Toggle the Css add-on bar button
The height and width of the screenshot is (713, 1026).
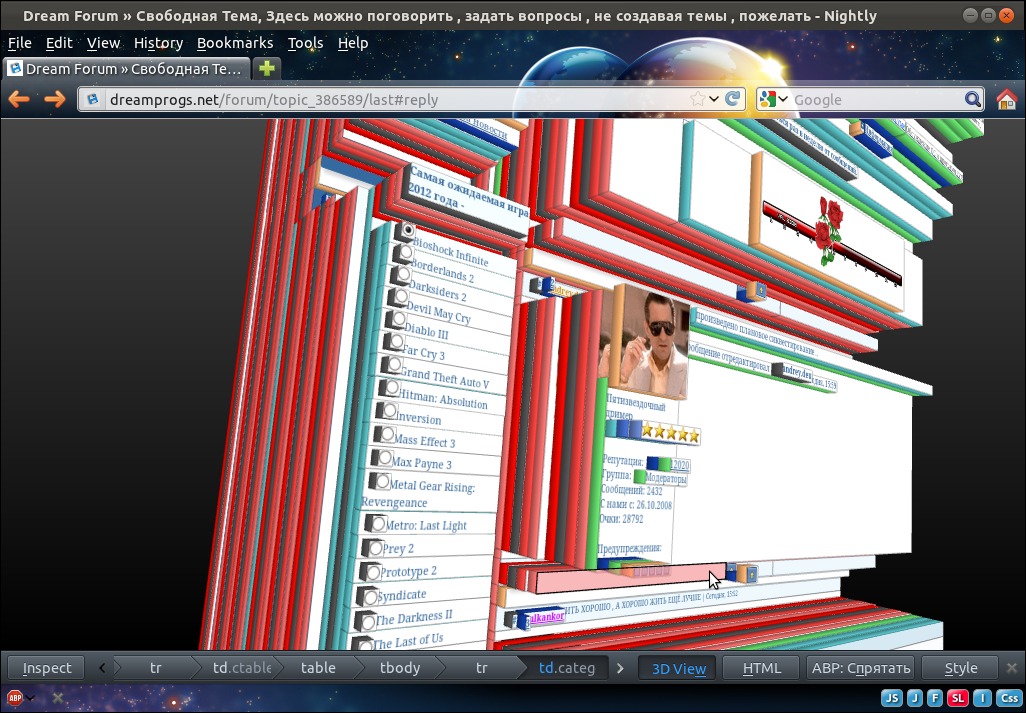[x=1009, y=698]
